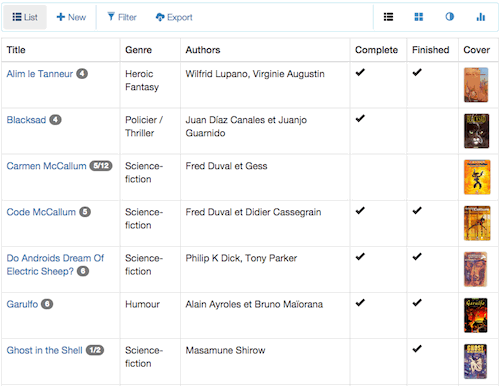Click the Ghost in the Shell cover image

475,362
